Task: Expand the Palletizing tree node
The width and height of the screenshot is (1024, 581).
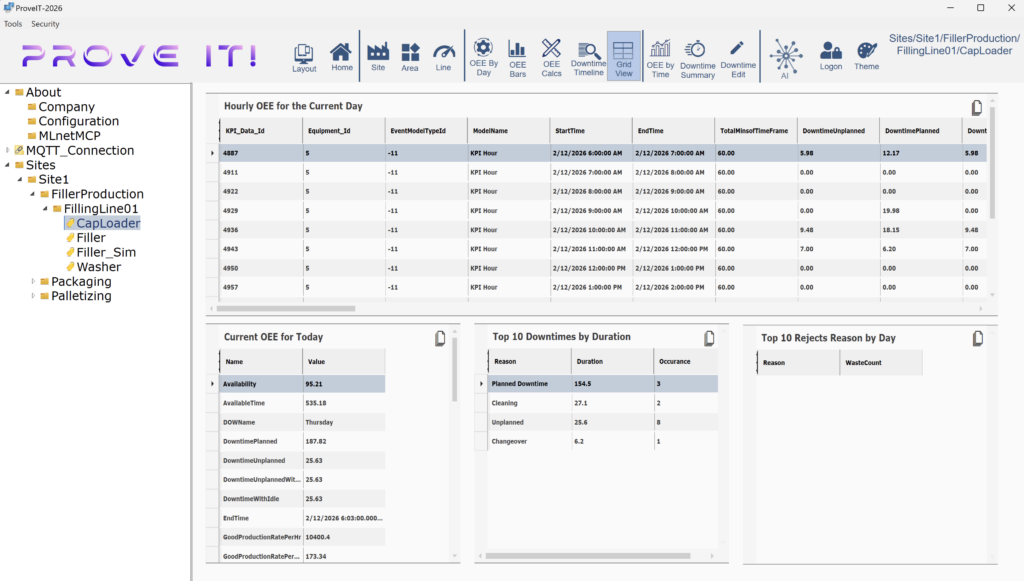Action: [x=31, y=296]
